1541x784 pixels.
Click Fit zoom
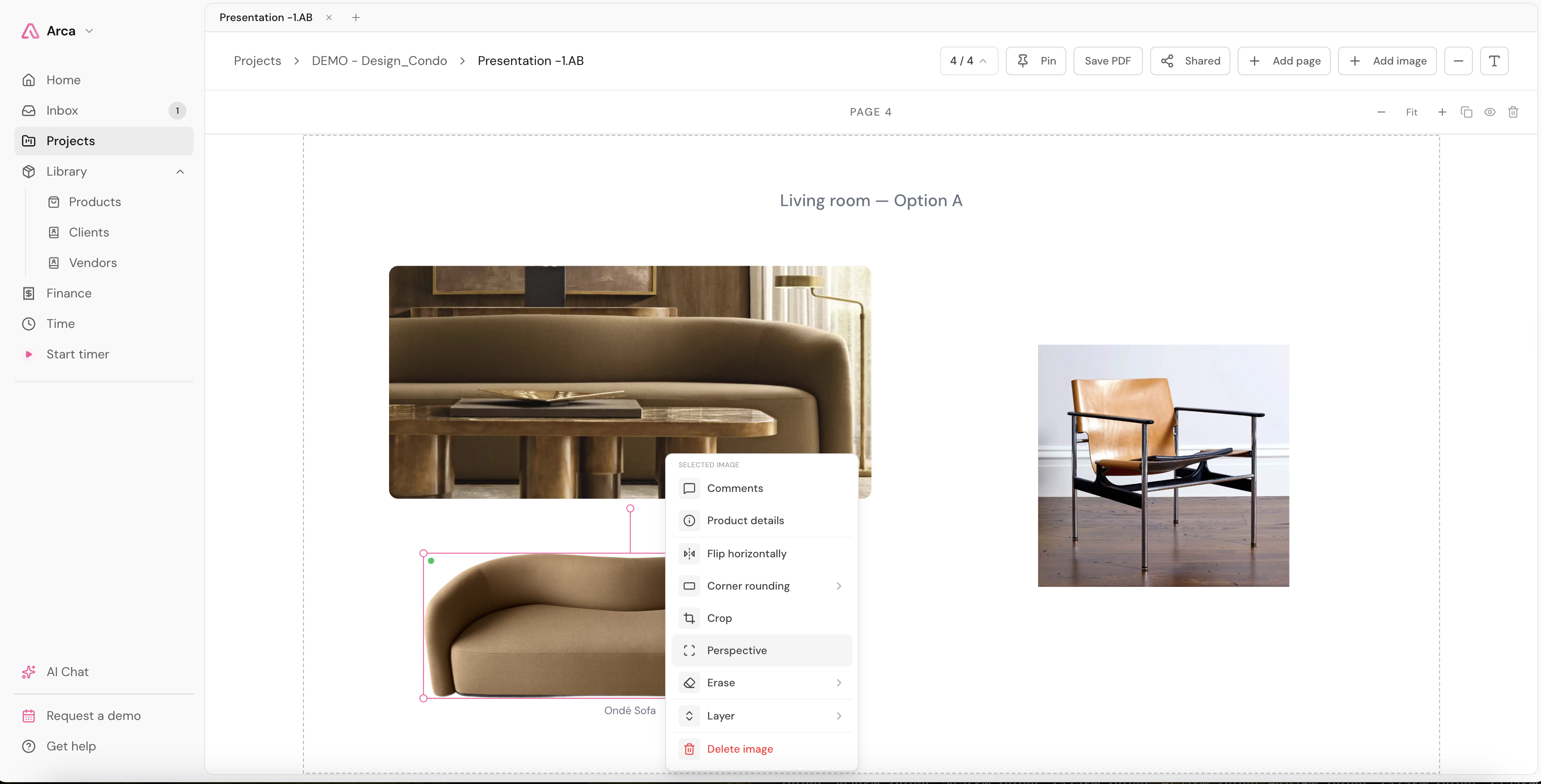1412,112
